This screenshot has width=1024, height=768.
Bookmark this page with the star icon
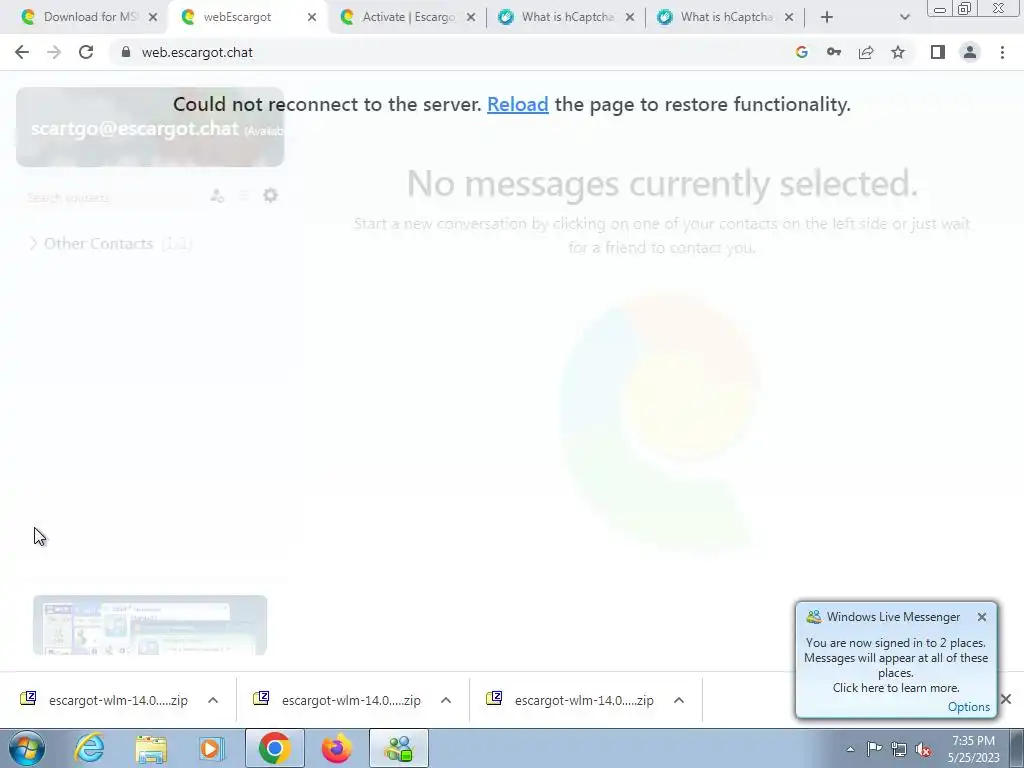(x=898, y=52)
